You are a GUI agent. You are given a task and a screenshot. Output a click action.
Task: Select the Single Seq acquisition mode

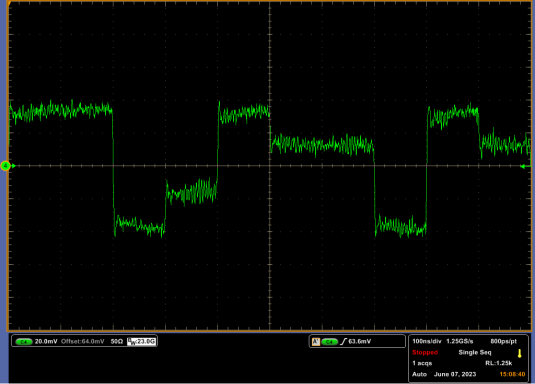[x=475, y=352]
